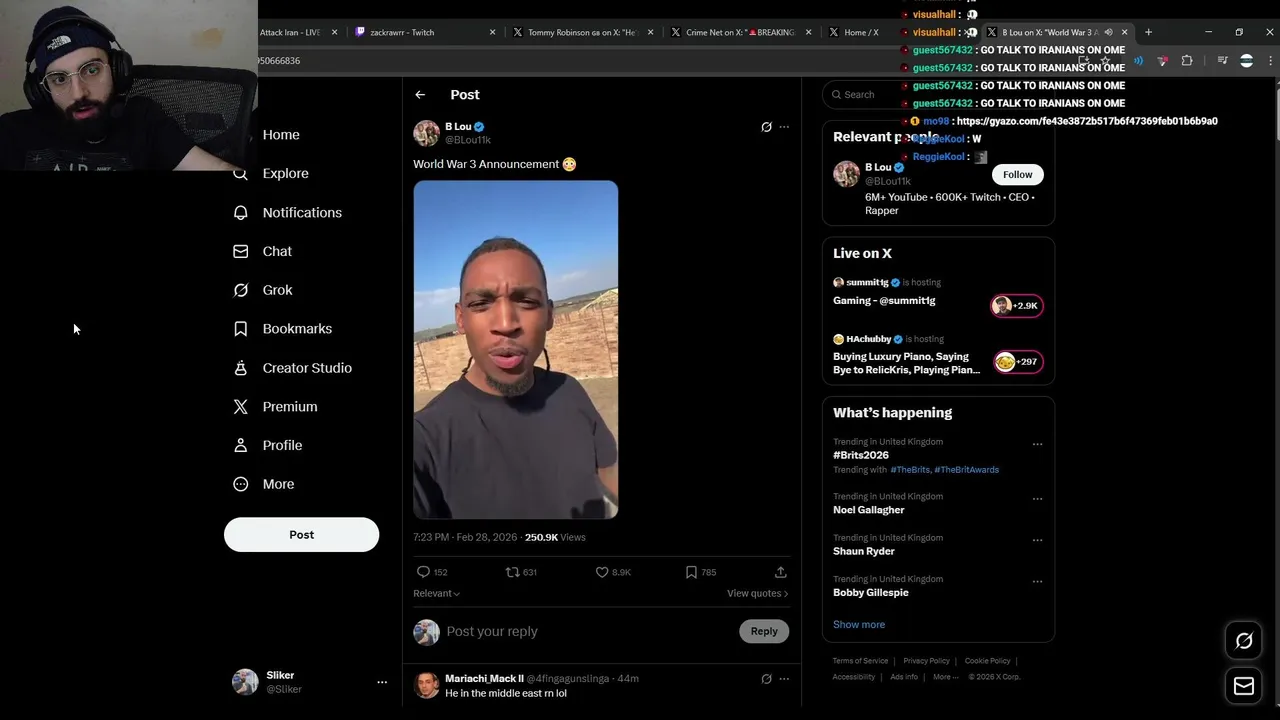The height and width of the screenshot is (720, 1280).
Task: Open Terms of Service link
Action: (x=860, y=661)
